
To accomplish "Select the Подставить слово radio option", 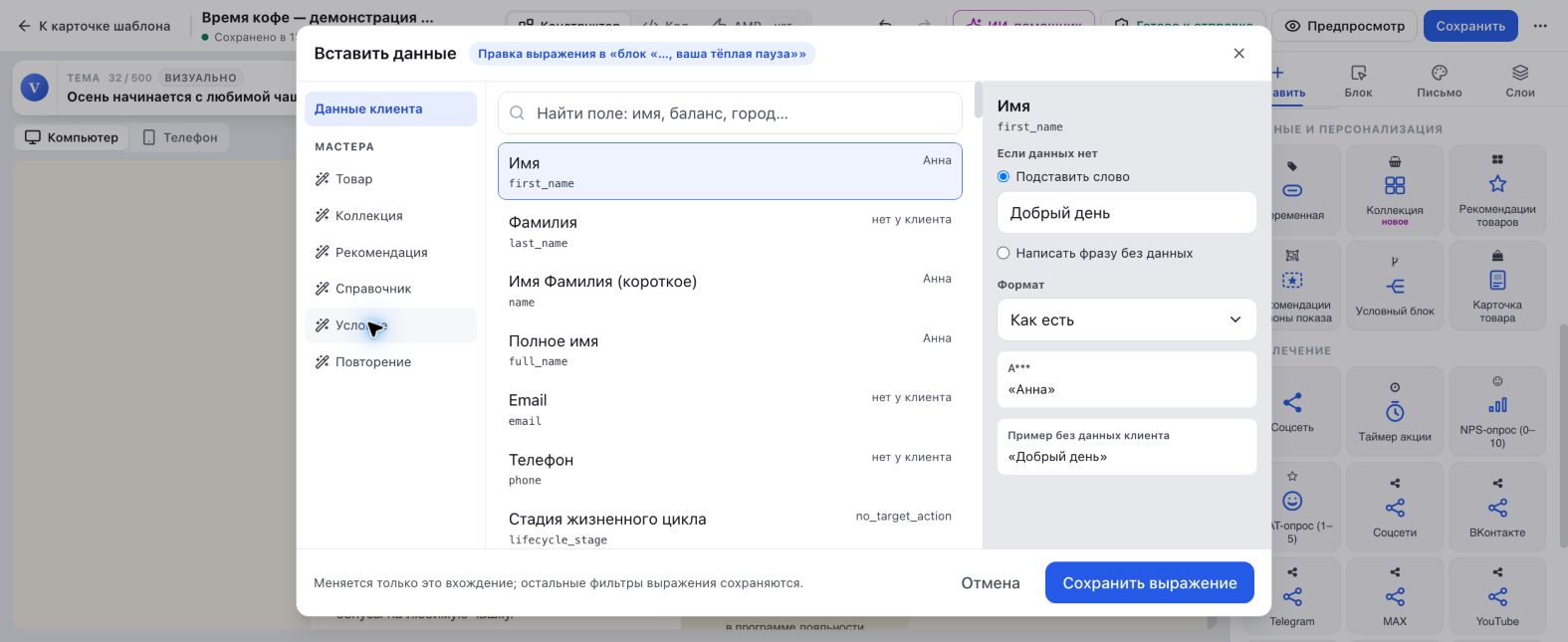I will (1004, 176).
